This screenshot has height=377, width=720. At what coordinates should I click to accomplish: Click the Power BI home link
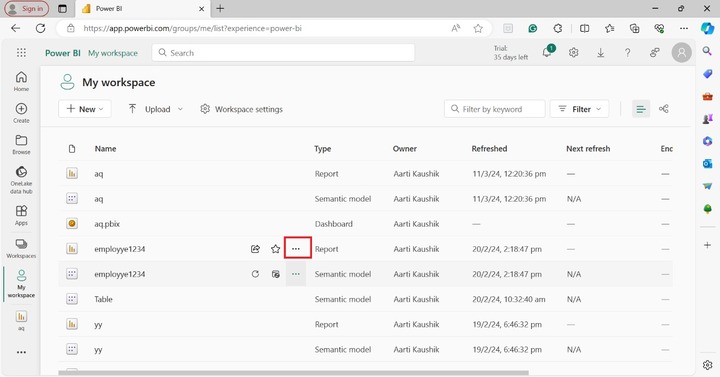click(62, 53)
